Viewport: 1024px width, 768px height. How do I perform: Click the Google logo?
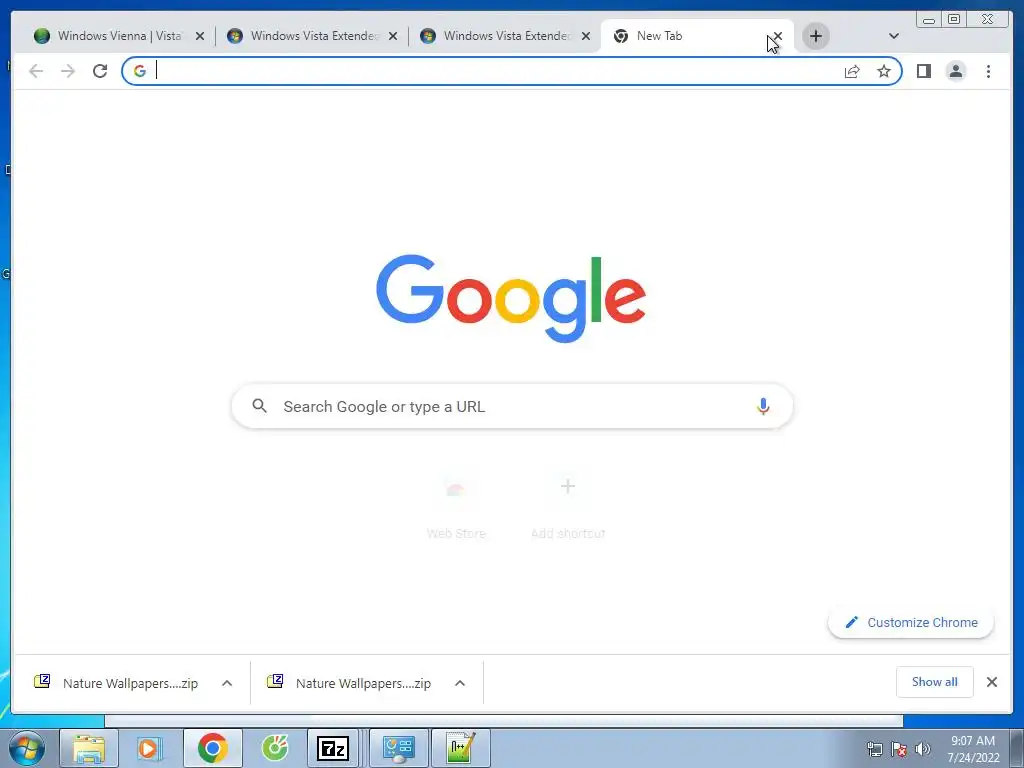(511, 298)
